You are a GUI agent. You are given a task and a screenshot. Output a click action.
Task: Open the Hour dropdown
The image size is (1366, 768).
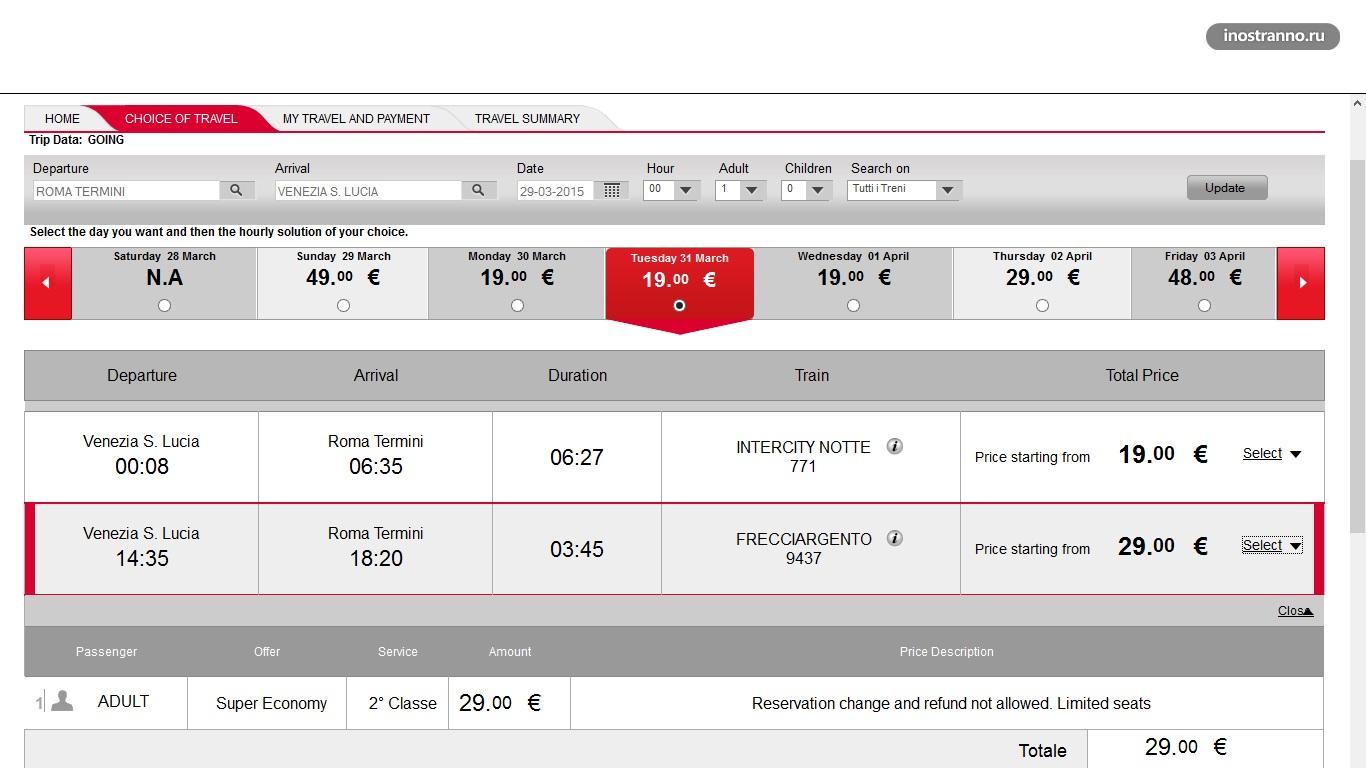685,190
